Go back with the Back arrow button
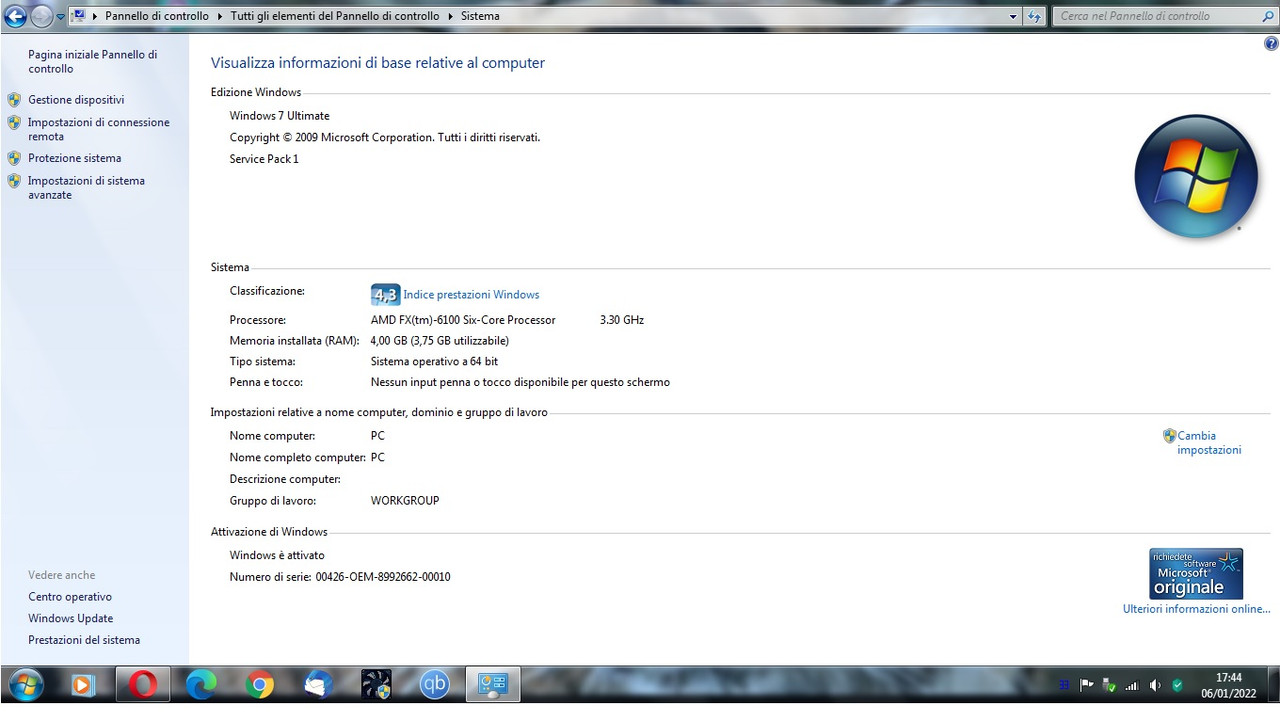The height and width of the screenshot is (723, 1280). point(15,16)
